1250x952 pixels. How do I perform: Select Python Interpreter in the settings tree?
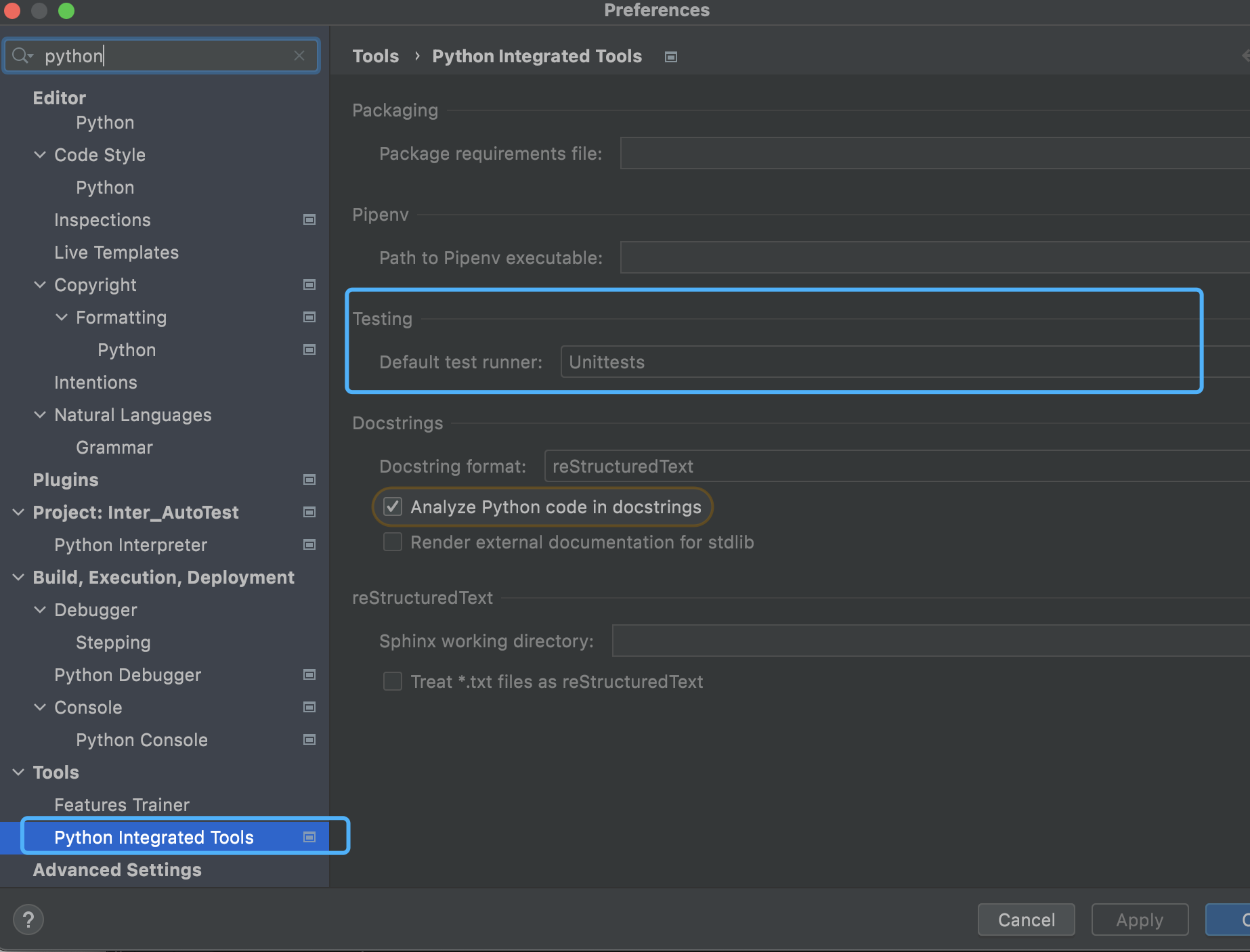click(131, 544)
